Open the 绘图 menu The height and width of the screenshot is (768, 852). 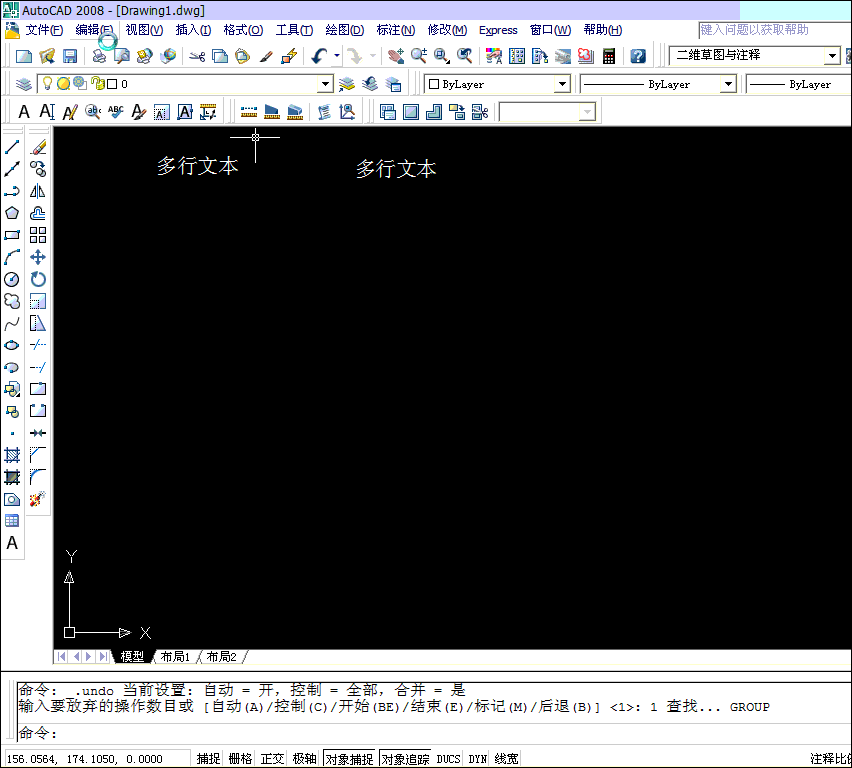point(344,30)
